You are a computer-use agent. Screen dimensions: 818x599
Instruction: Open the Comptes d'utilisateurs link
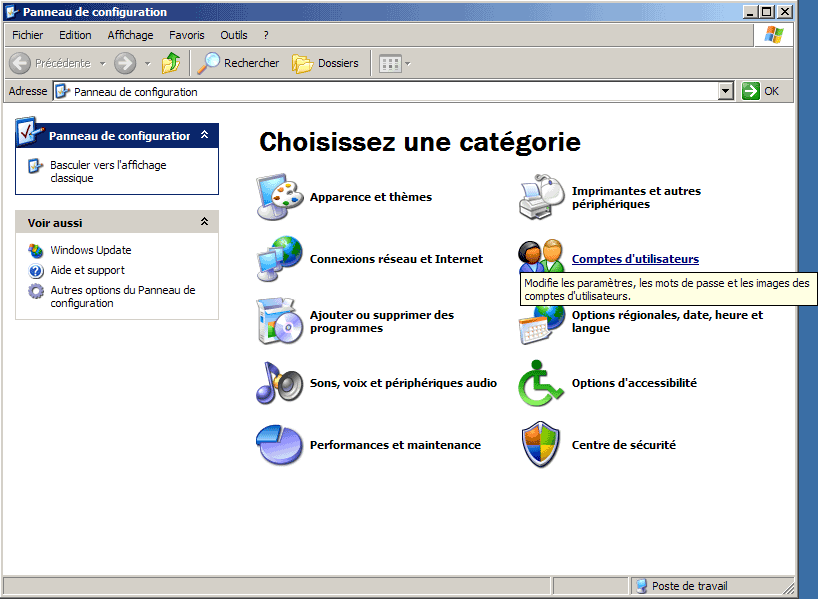coord(635,259)
